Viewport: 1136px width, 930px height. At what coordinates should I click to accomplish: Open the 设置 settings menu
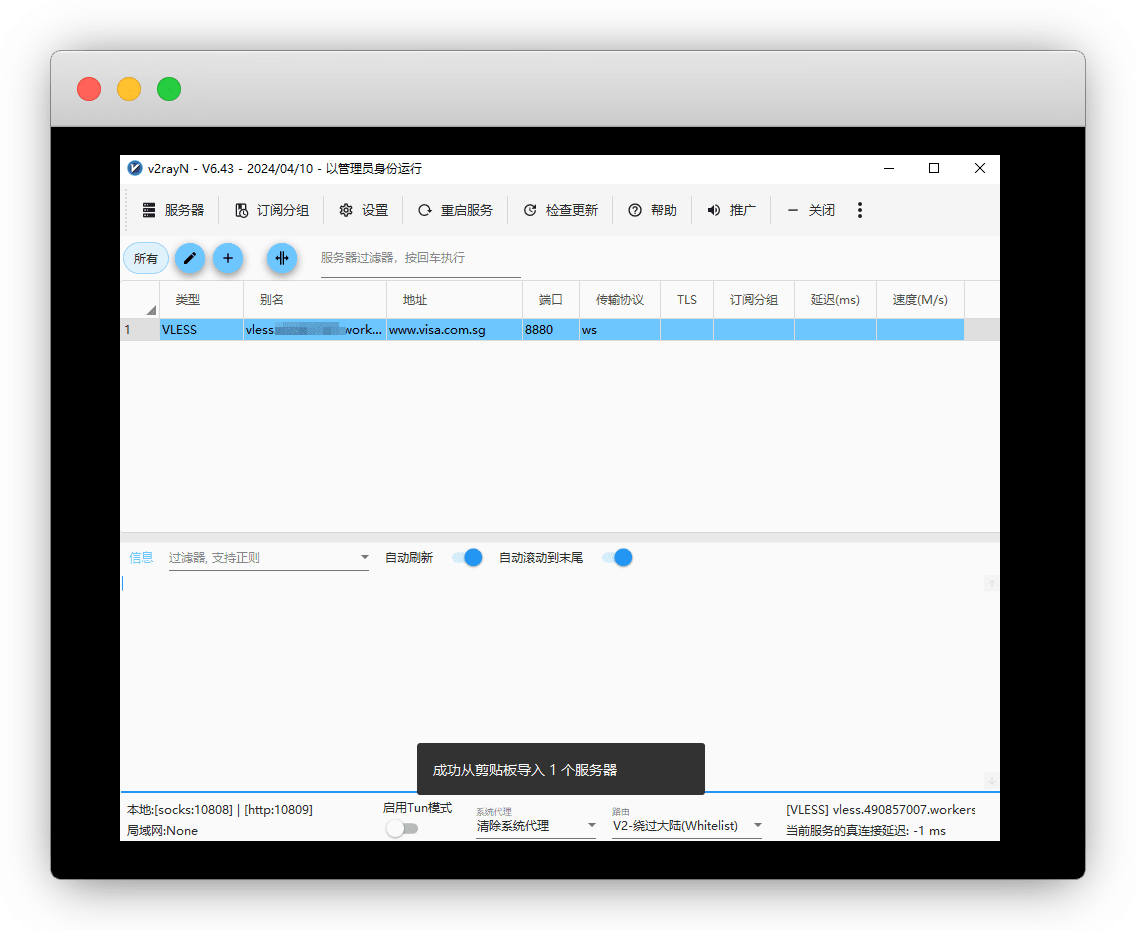click(x=364, y=210)
